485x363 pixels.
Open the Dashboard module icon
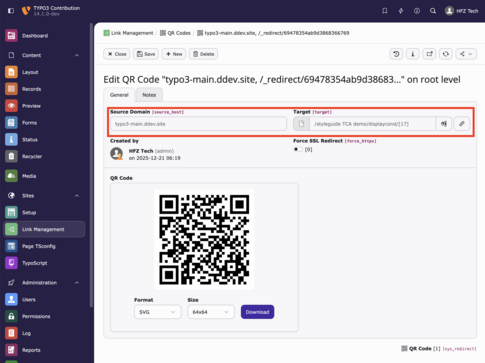(11, 35)
